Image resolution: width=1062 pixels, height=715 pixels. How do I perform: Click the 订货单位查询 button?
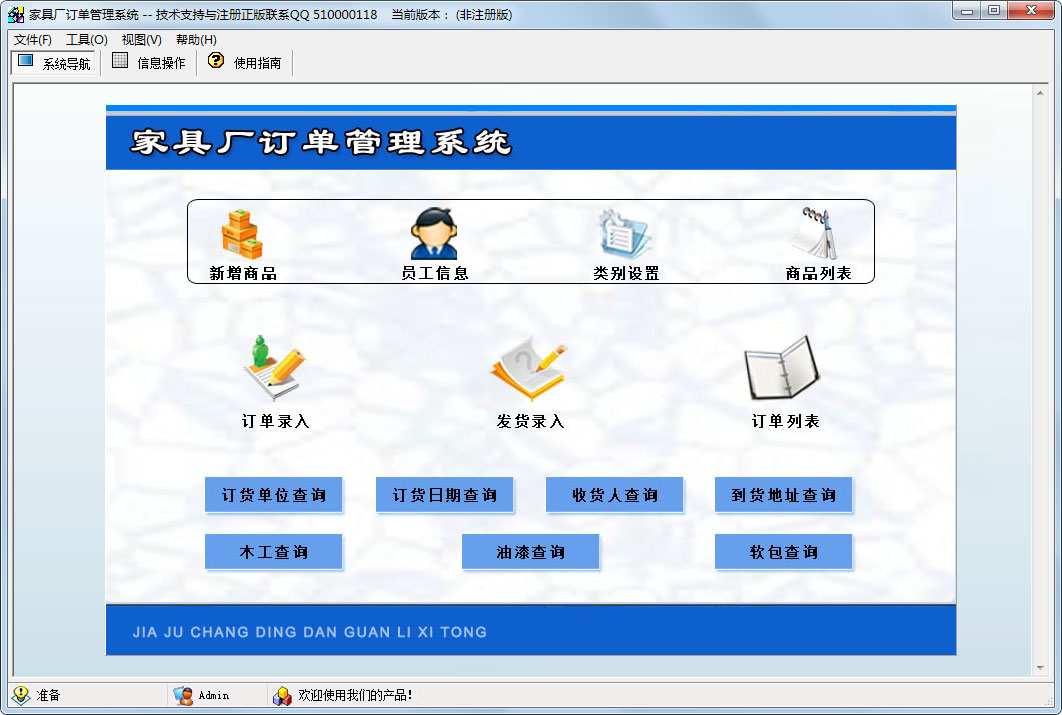(x=274, y=495)
